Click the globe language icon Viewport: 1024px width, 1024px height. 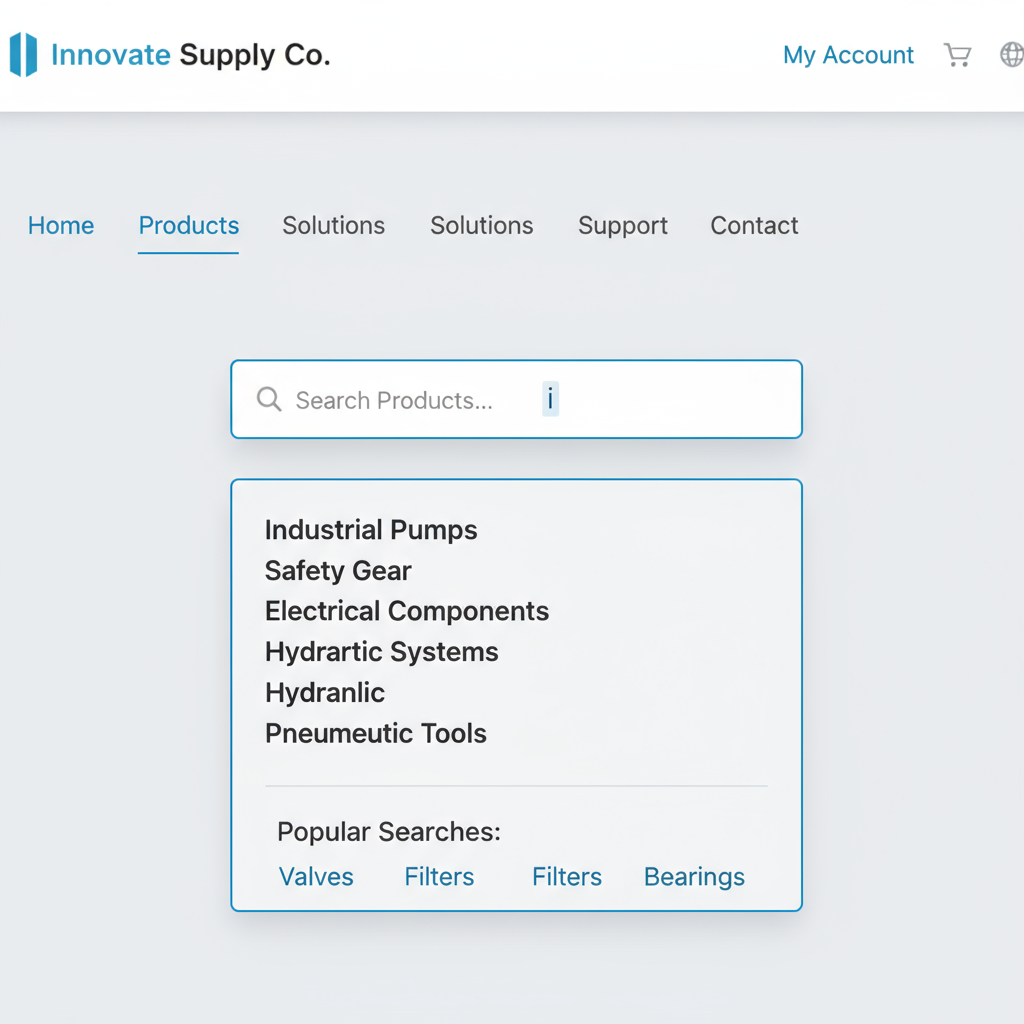point(1011,55)
